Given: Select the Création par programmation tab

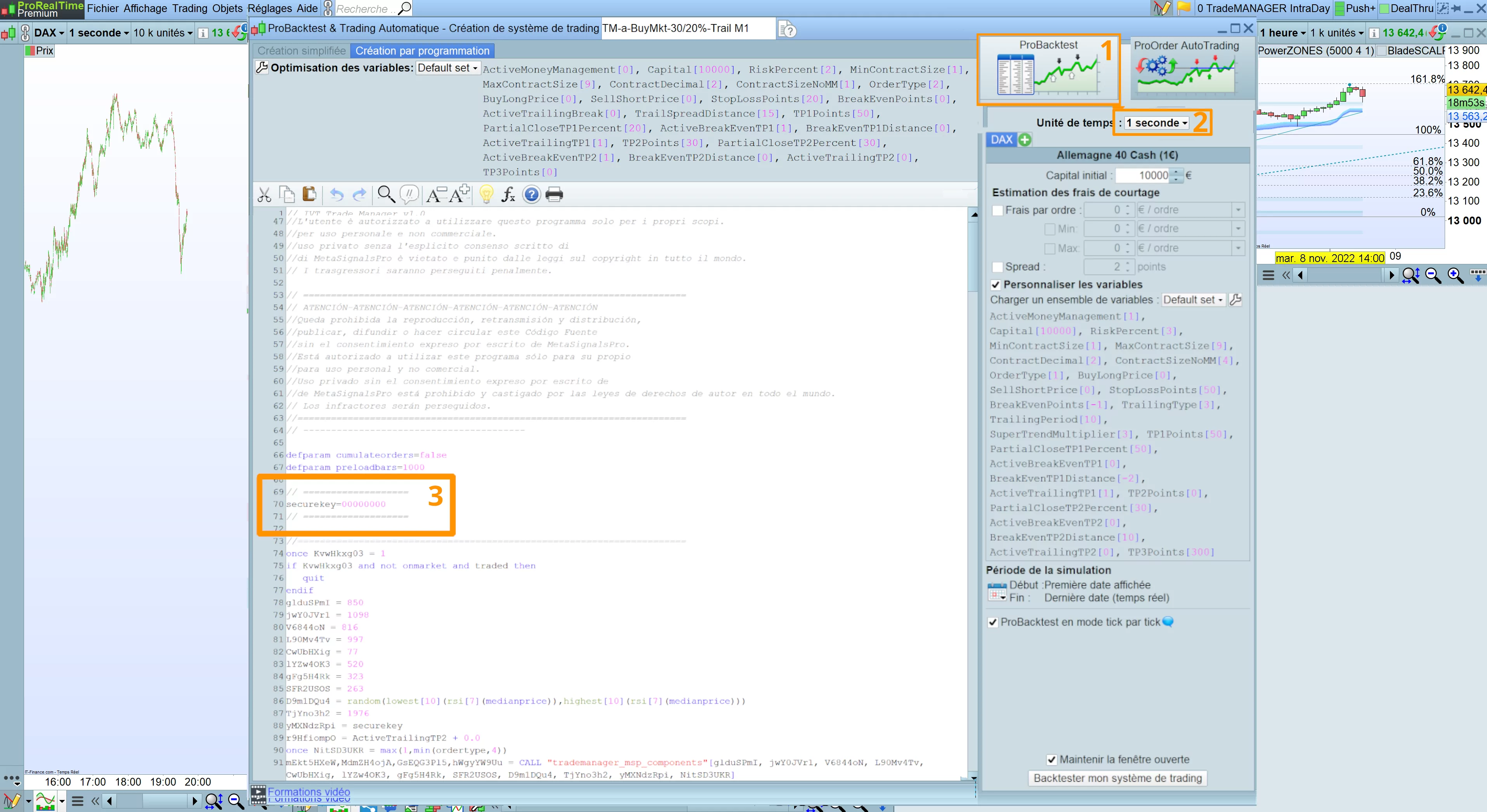Looking at the screenshot, I should [423, 51].
